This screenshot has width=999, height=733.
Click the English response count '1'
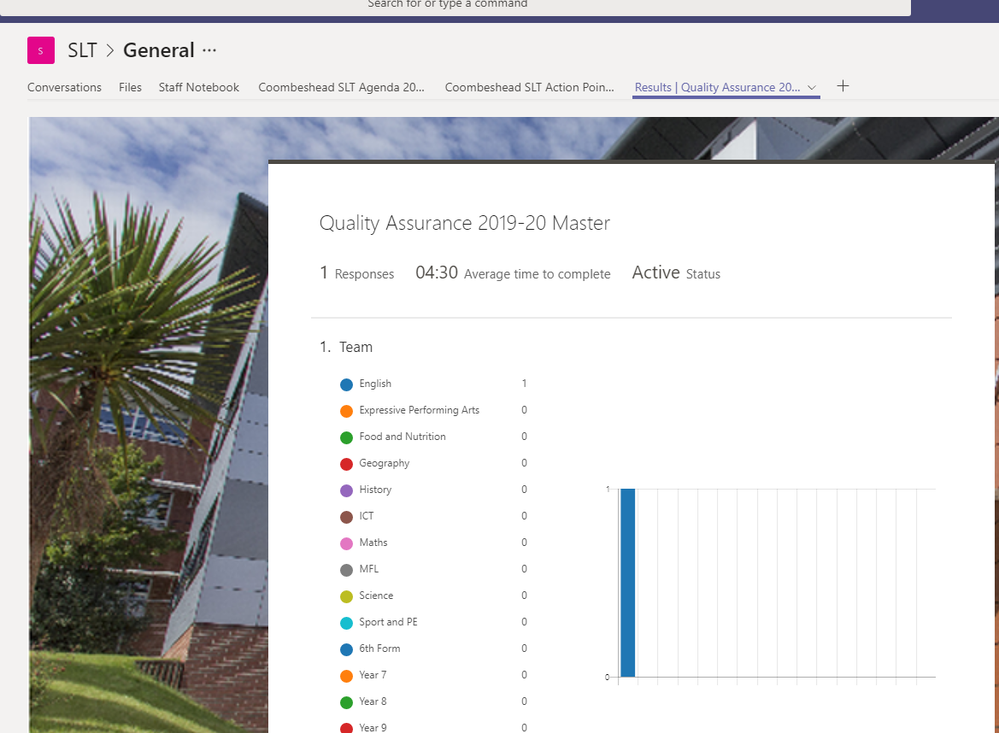coord(524,383)
